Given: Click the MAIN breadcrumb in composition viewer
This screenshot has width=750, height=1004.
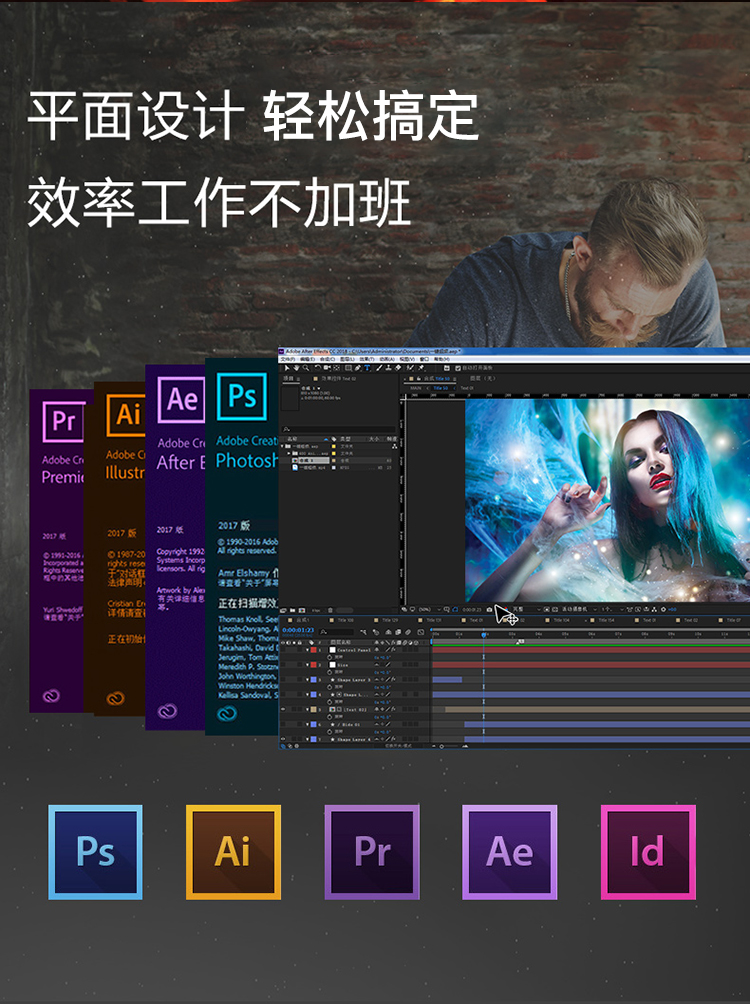Looking at the screenshot, I should click(x=416, y=388).
